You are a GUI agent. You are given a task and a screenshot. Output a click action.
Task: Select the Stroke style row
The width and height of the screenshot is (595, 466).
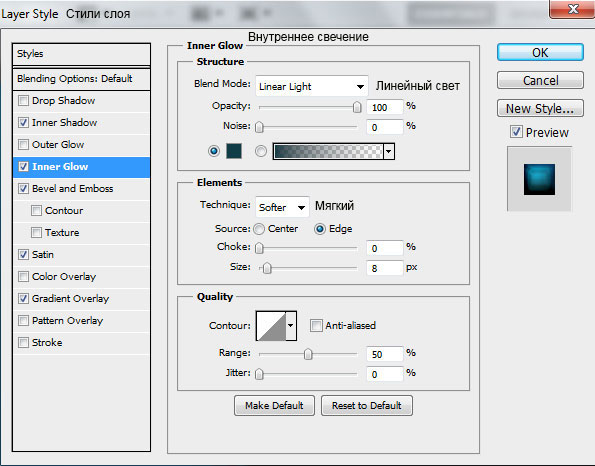[81, 343]
